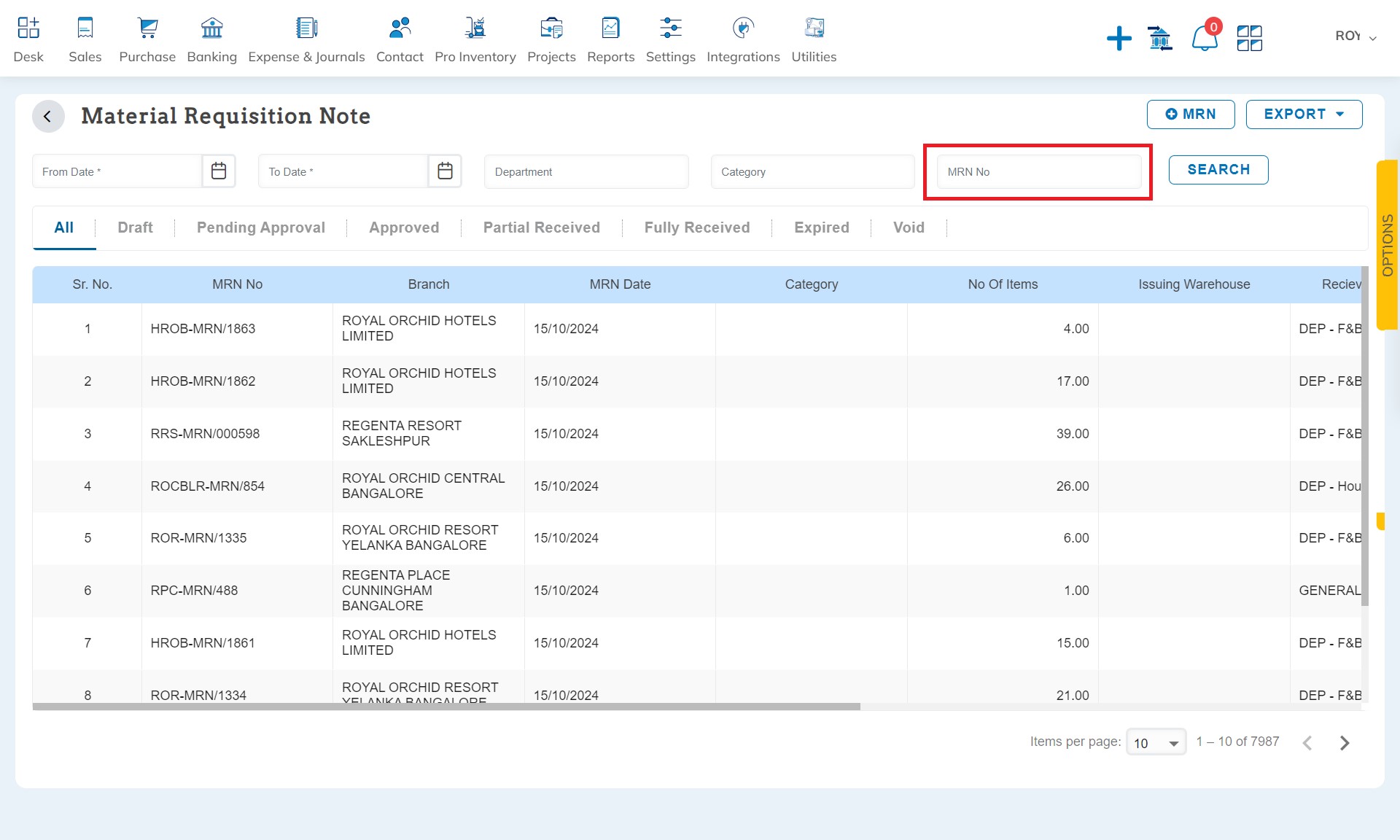Open the Desk module icon
The image size is (1400, 840).
click(28, 28)
